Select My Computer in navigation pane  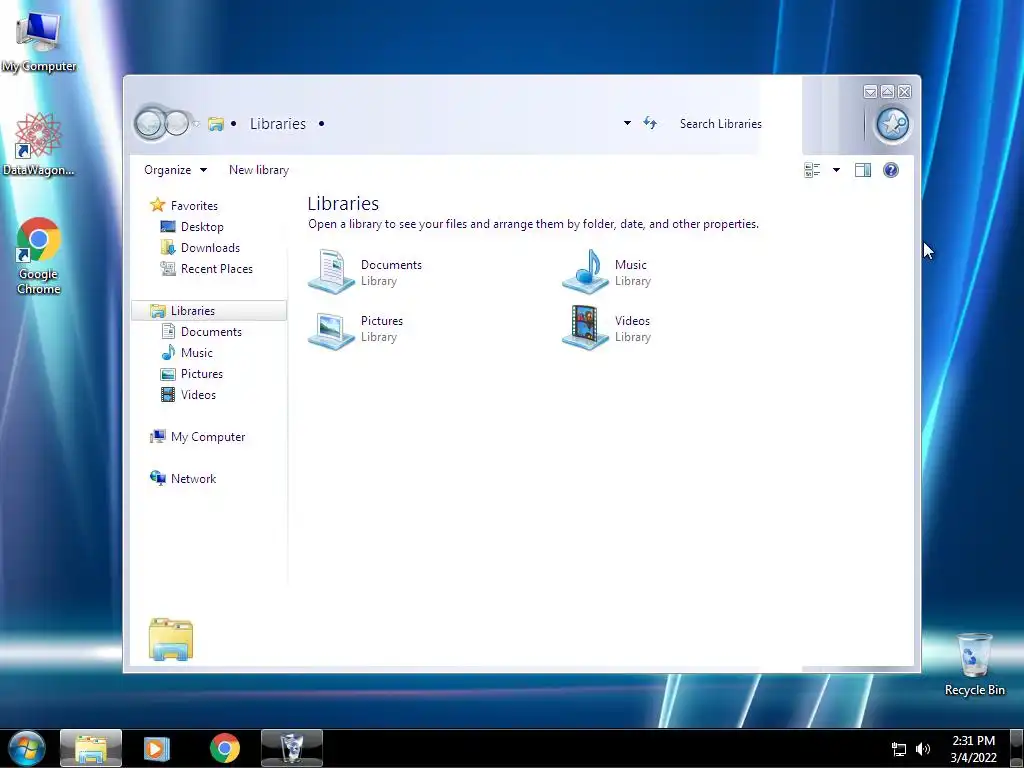tap(208, 437)
